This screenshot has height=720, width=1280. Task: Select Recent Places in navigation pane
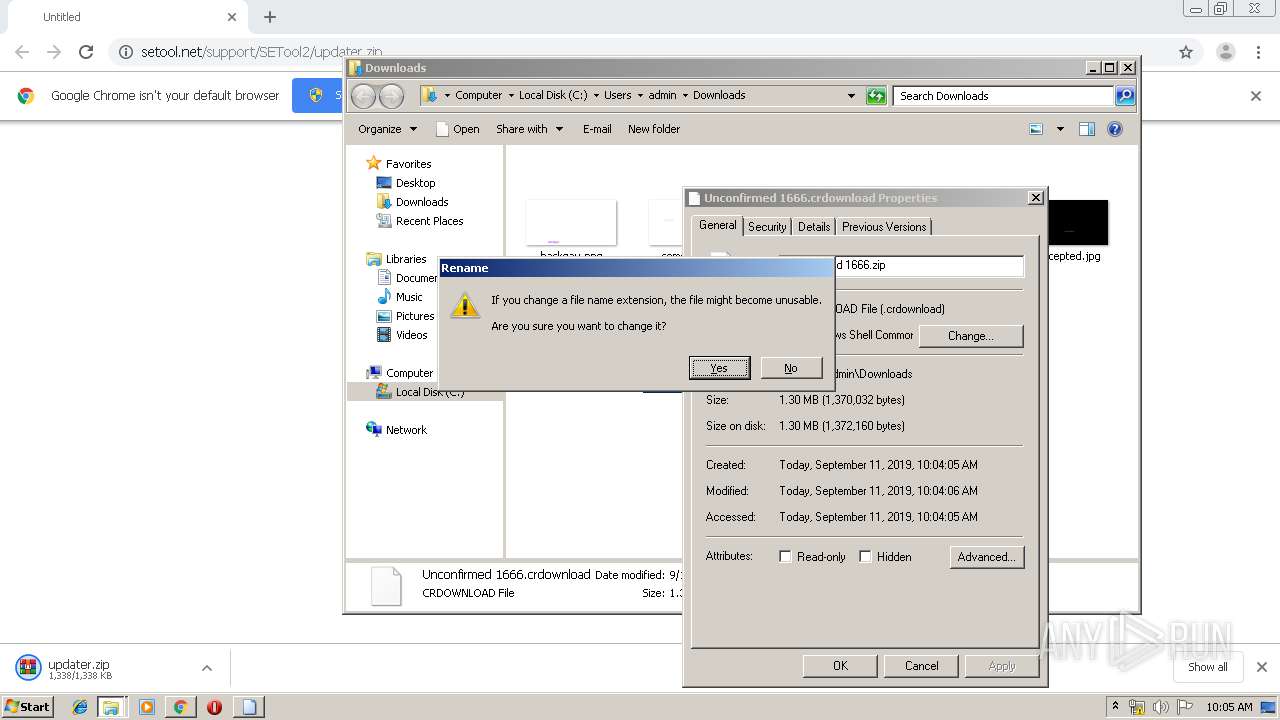pos(429,221)
